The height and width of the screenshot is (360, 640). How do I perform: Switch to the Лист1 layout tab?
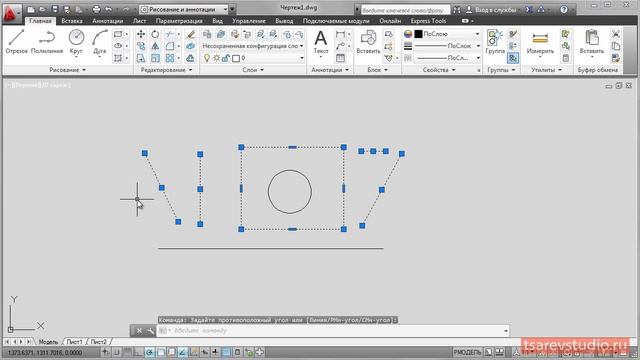(x=74, y=342)
